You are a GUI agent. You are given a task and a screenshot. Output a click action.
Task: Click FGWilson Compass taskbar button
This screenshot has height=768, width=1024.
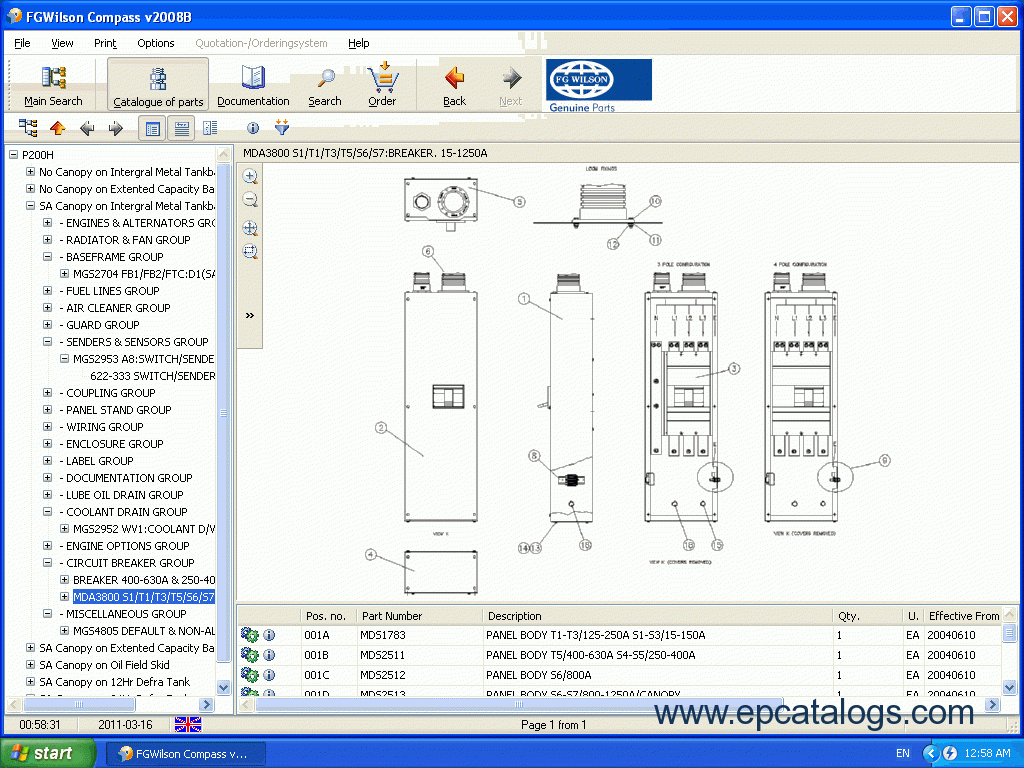click(185, 754)
